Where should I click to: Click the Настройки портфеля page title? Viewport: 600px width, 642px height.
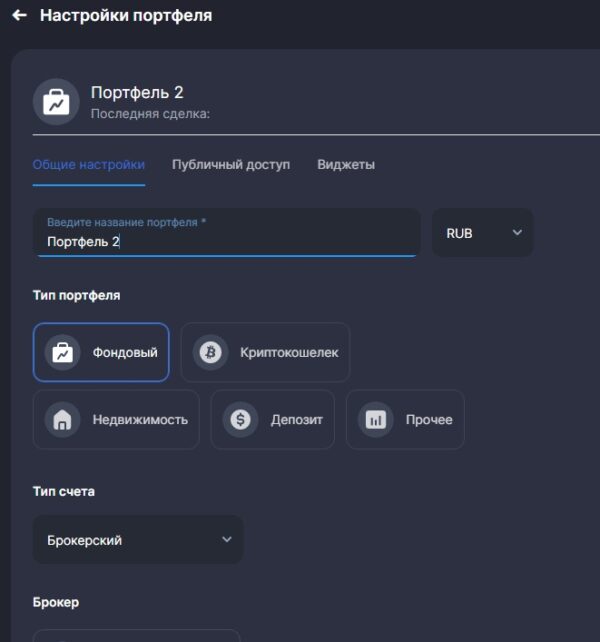(x=126, y=16)
